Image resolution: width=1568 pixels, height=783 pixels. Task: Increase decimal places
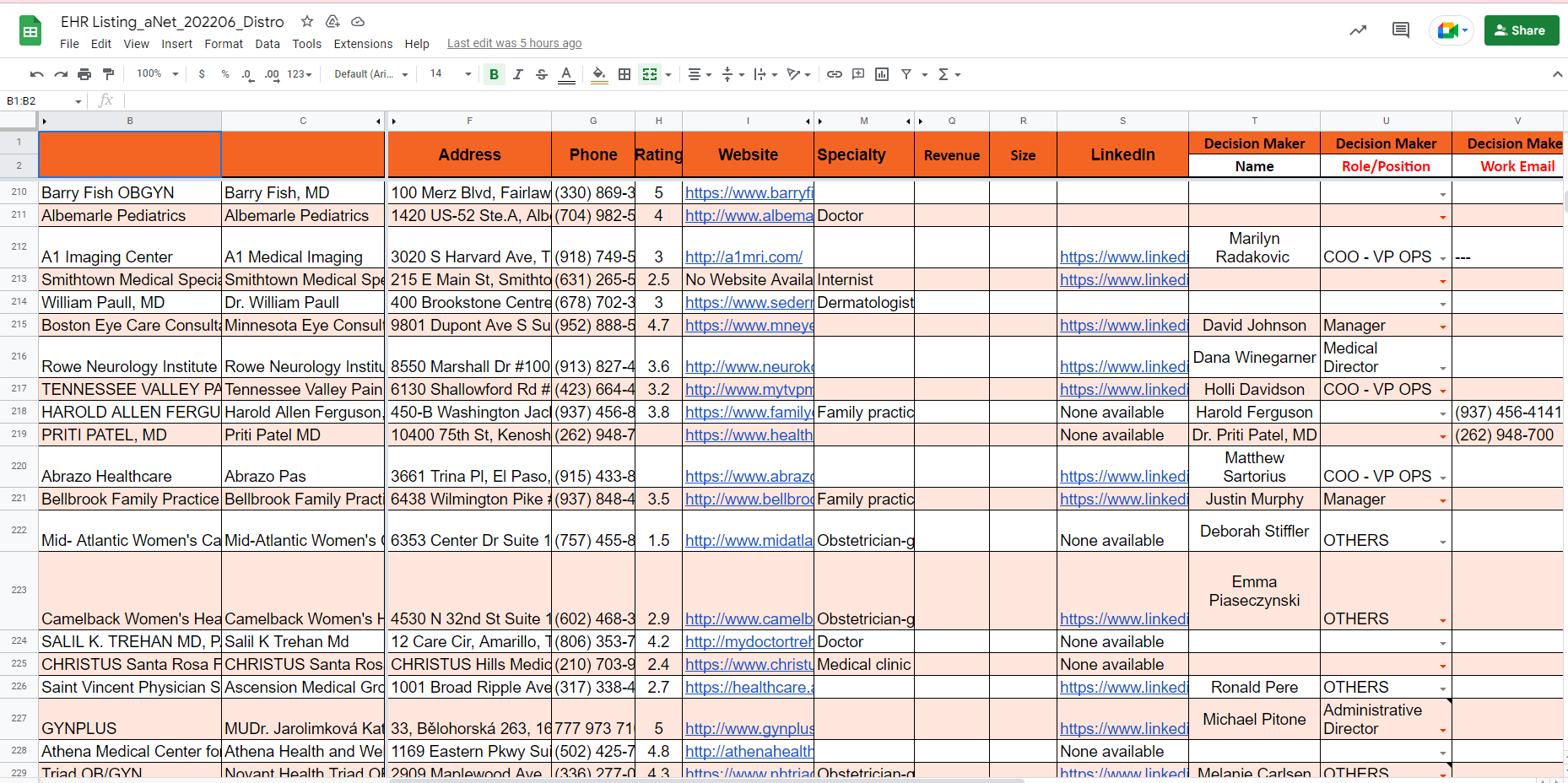pyautogui.click(x=272, y=74)
